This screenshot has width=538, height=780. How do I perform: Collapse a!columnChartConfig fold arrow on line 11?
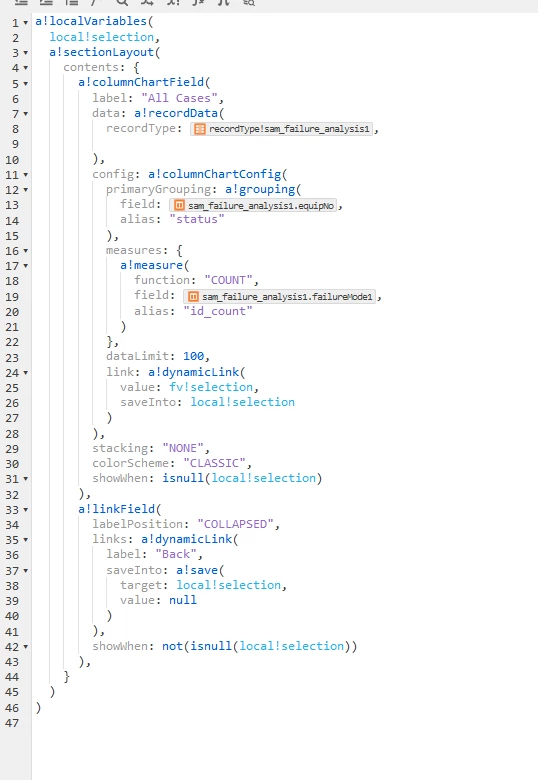pyautogui.click(x=25, y=175)
